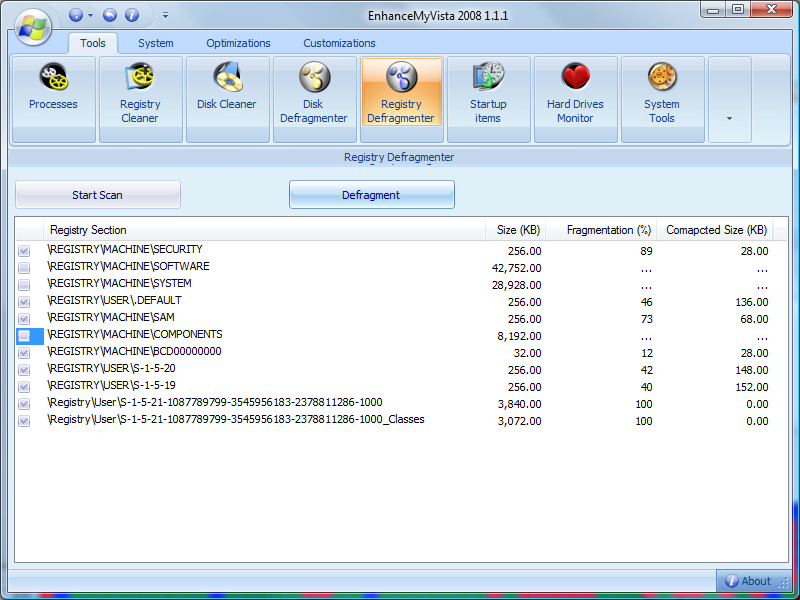This screenshot has height=600, width=800.
Task: Open Hard Drives Monitor
Action: (x=576, y=99)
